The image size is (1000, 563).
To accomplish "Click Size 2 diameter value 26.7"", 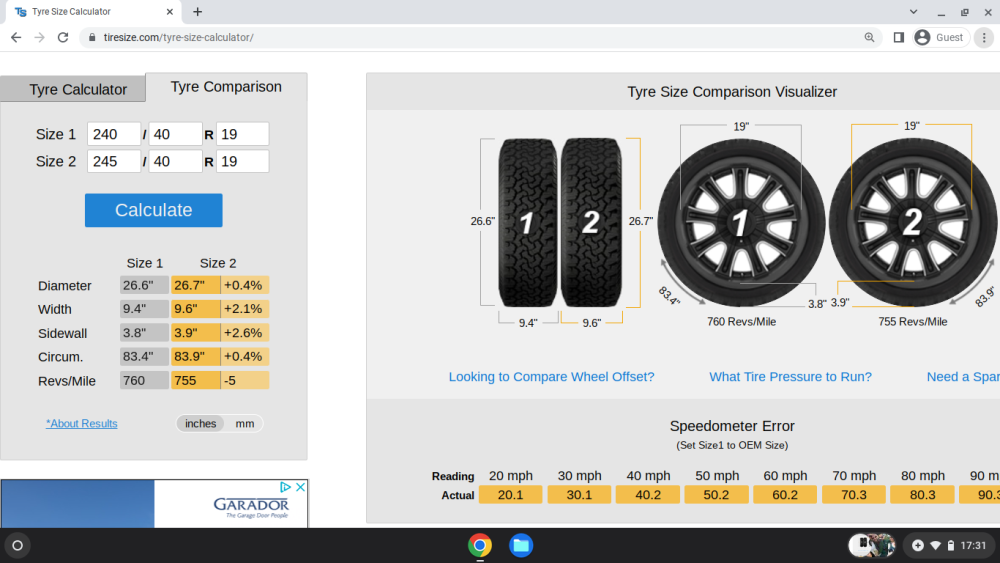I will (195, 285).
